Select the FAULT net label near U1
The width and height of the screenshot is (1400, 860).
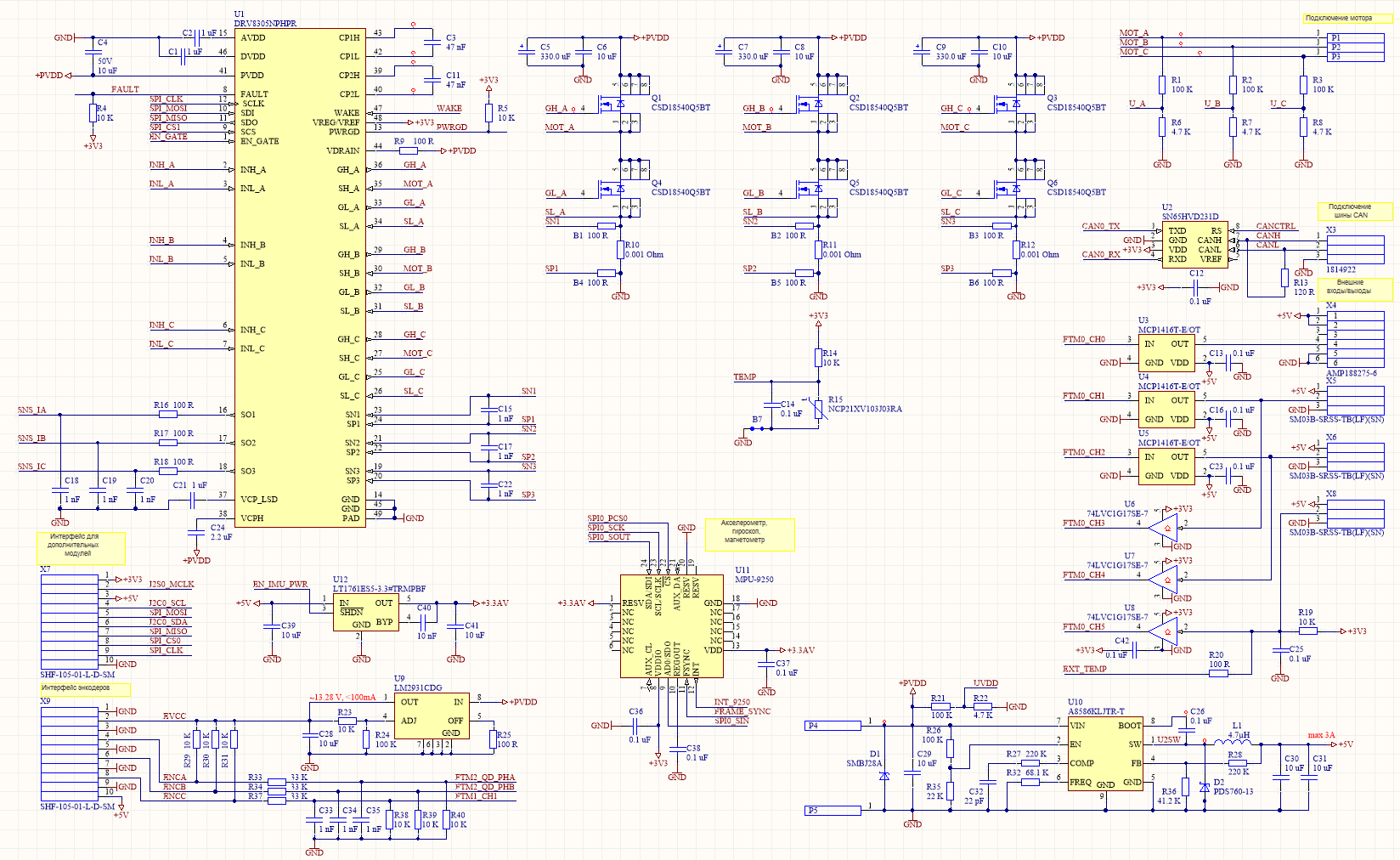(x=125, y=89)
